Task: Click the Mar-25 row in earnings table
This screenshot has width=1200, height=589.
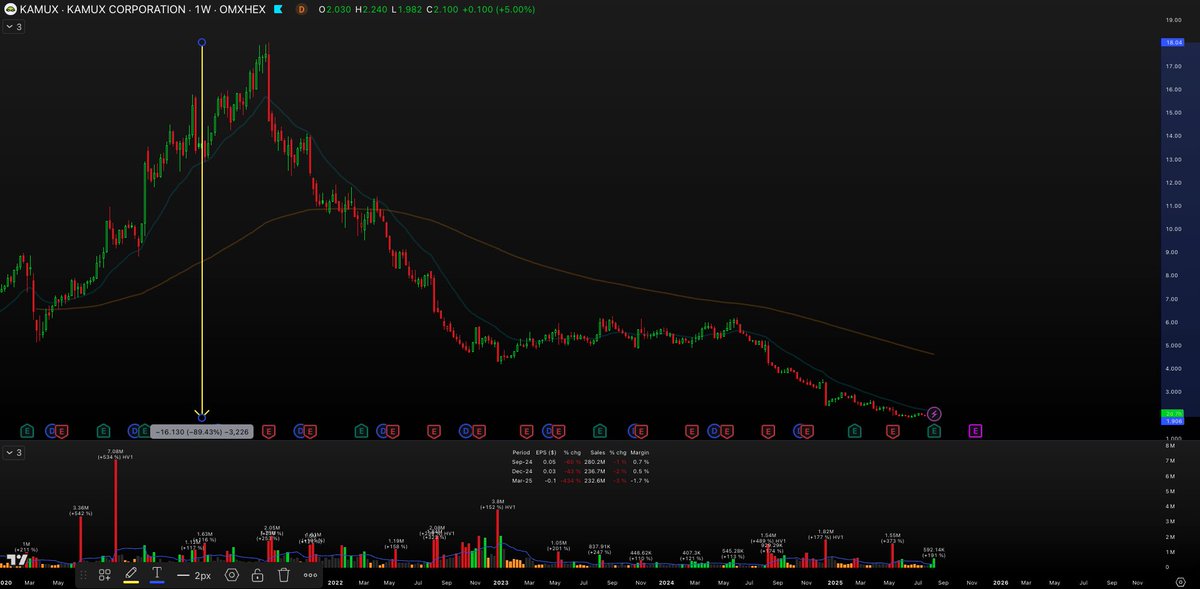Action: pos(578,481)
